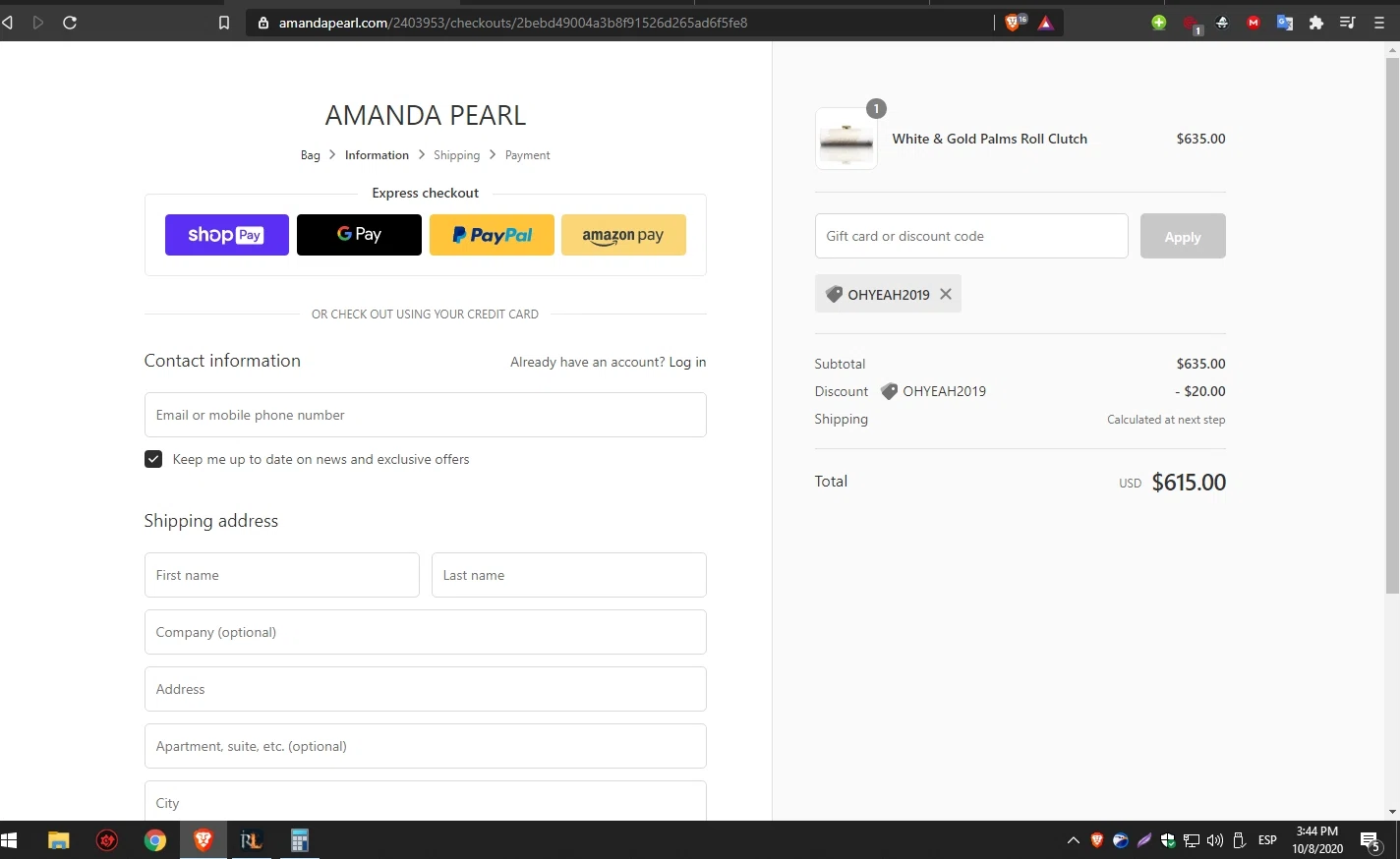Screen dimensions: 1400x859
Task: Open the Calculator taskbar icon
Action: (299, 840)
